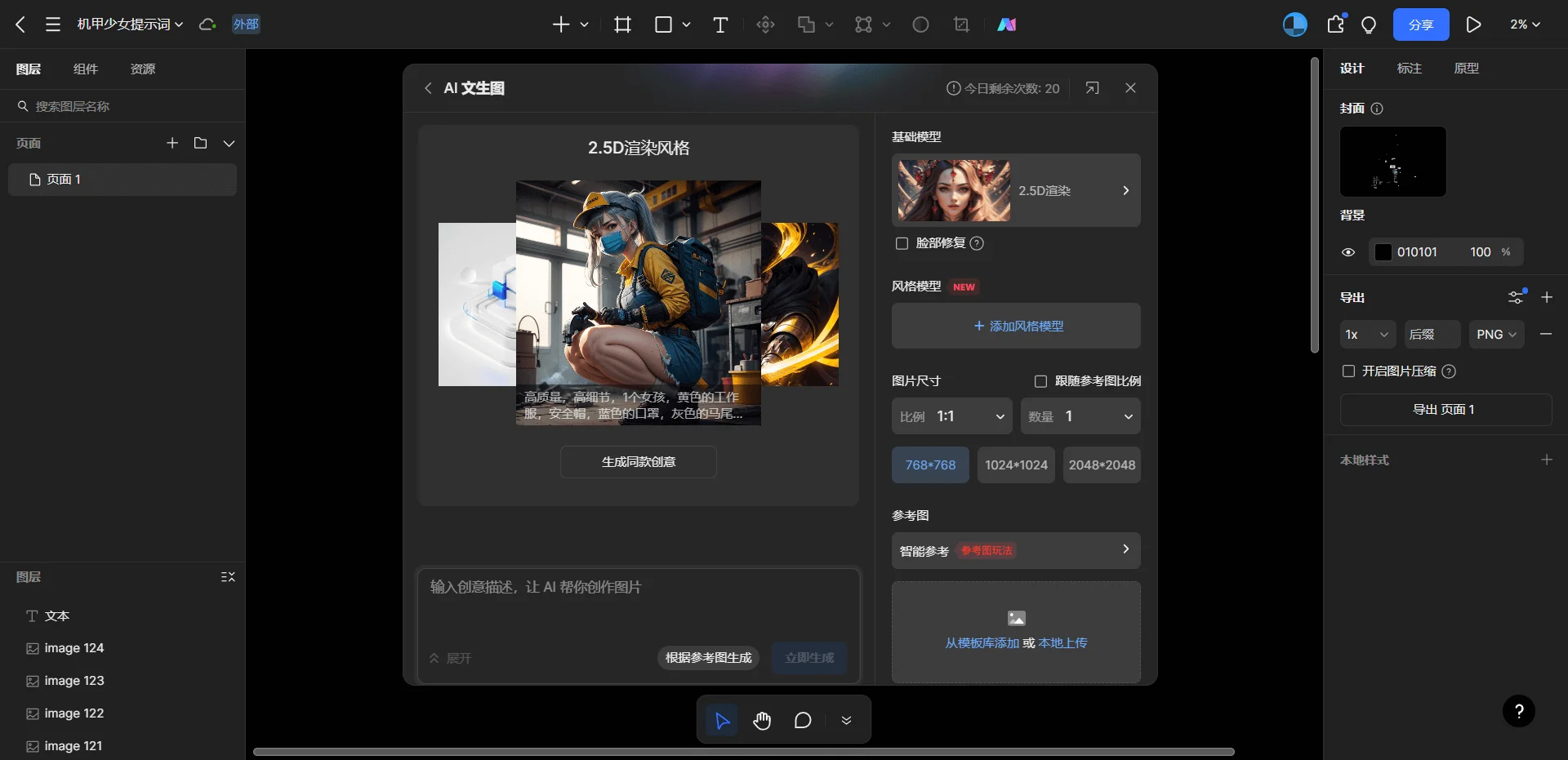
Task: Open the 比例 1:1 dropdown
Action: click(952, 416)
